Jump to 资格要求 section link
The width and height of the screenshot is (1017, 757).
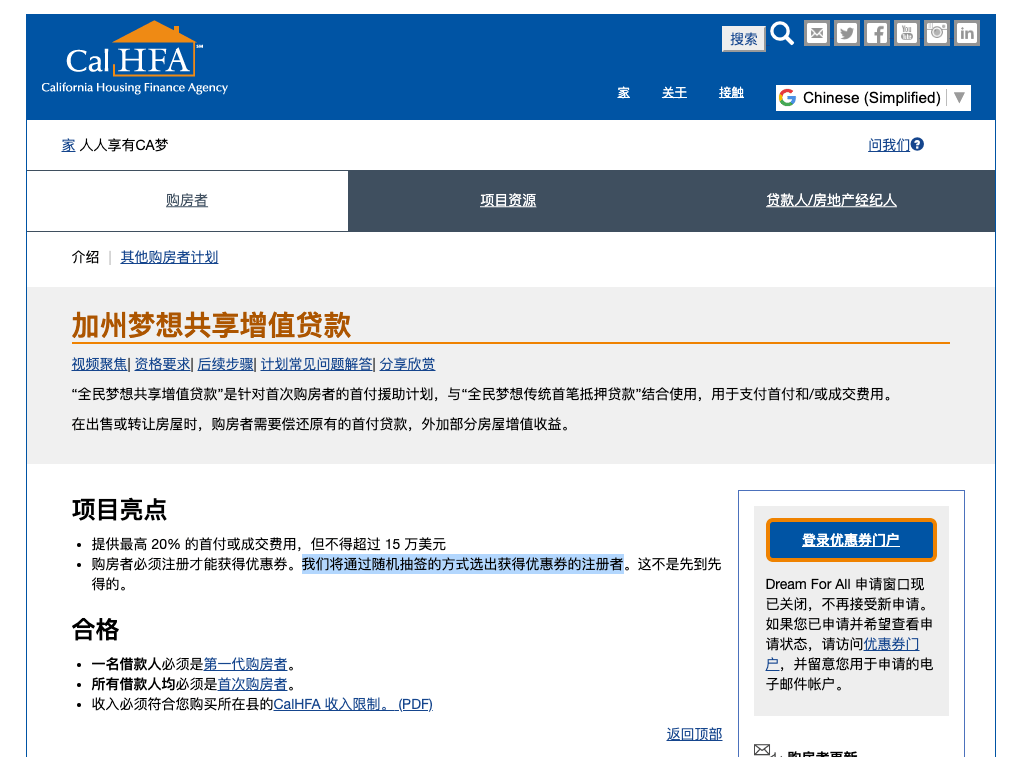point(162,364)
